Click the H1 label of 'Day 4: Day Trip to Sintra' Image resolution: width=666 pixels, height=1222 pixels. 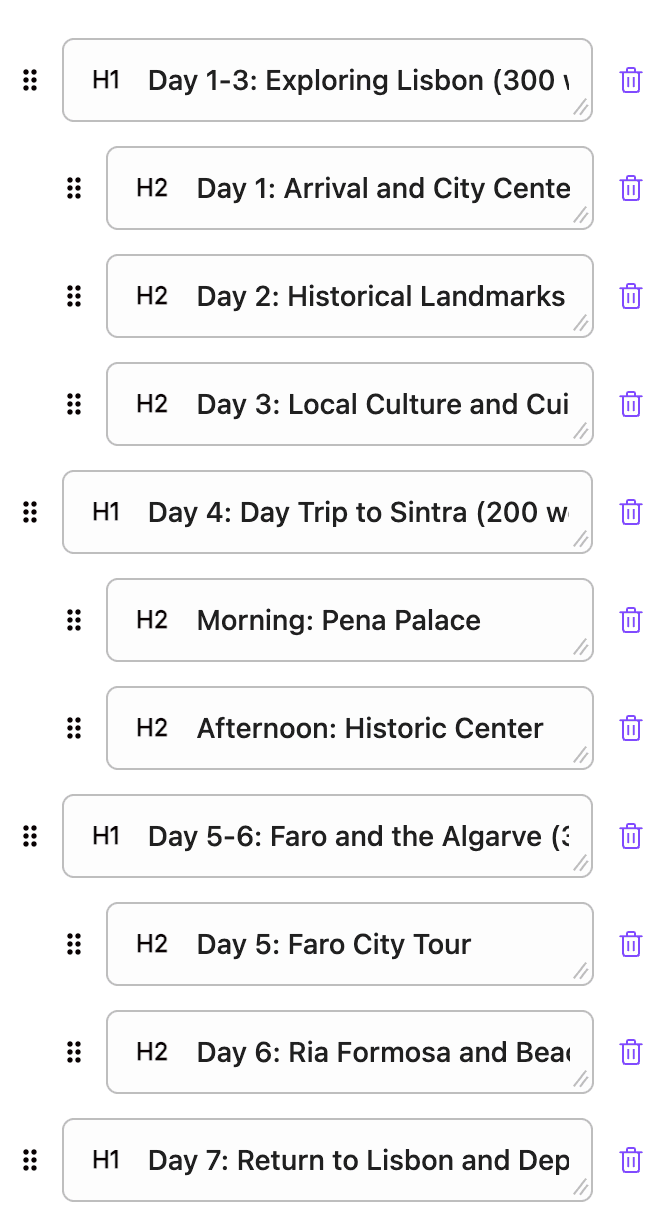point(106,512)
